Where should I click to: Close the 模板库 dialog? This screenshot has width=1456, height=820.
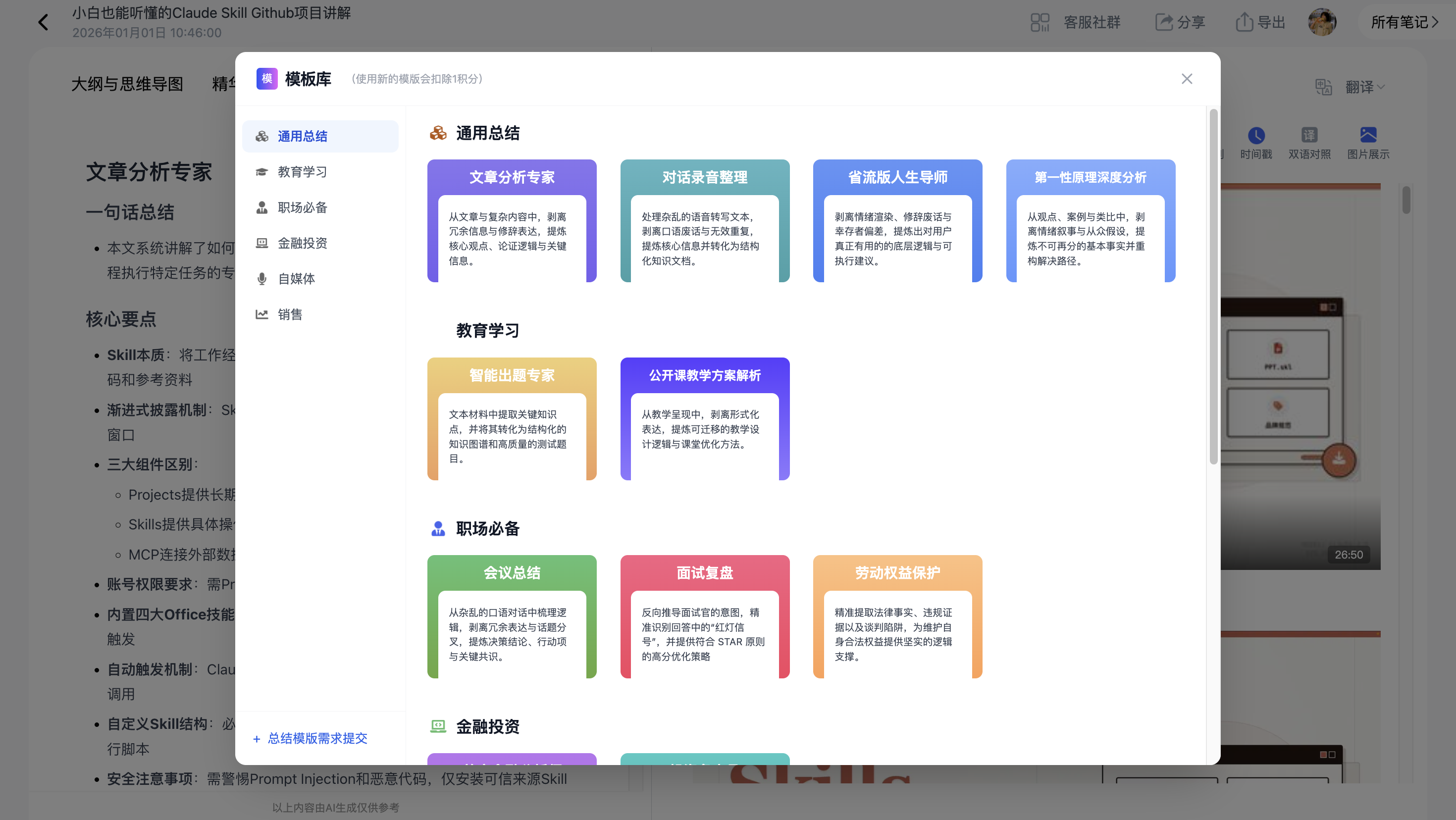click(1187, 79)
